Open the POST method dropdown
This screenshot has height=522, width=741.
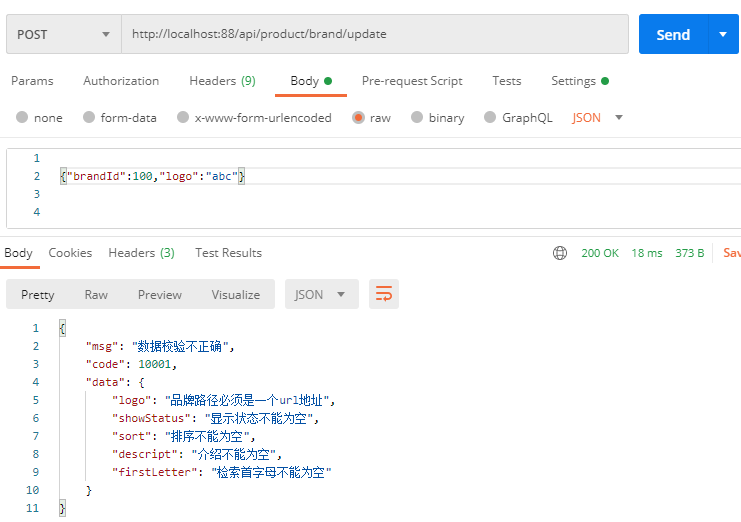(x=62, y=34)
